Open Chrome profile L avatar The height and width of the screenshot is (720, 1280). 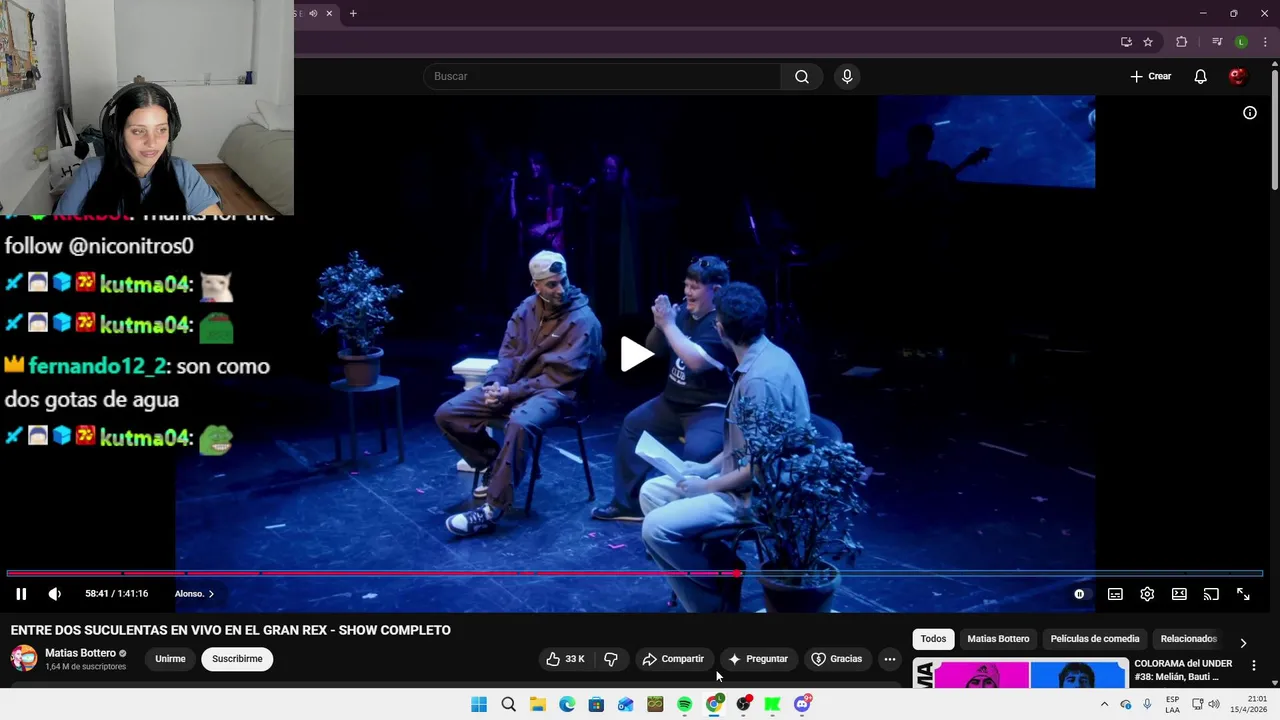(1241, 42)
